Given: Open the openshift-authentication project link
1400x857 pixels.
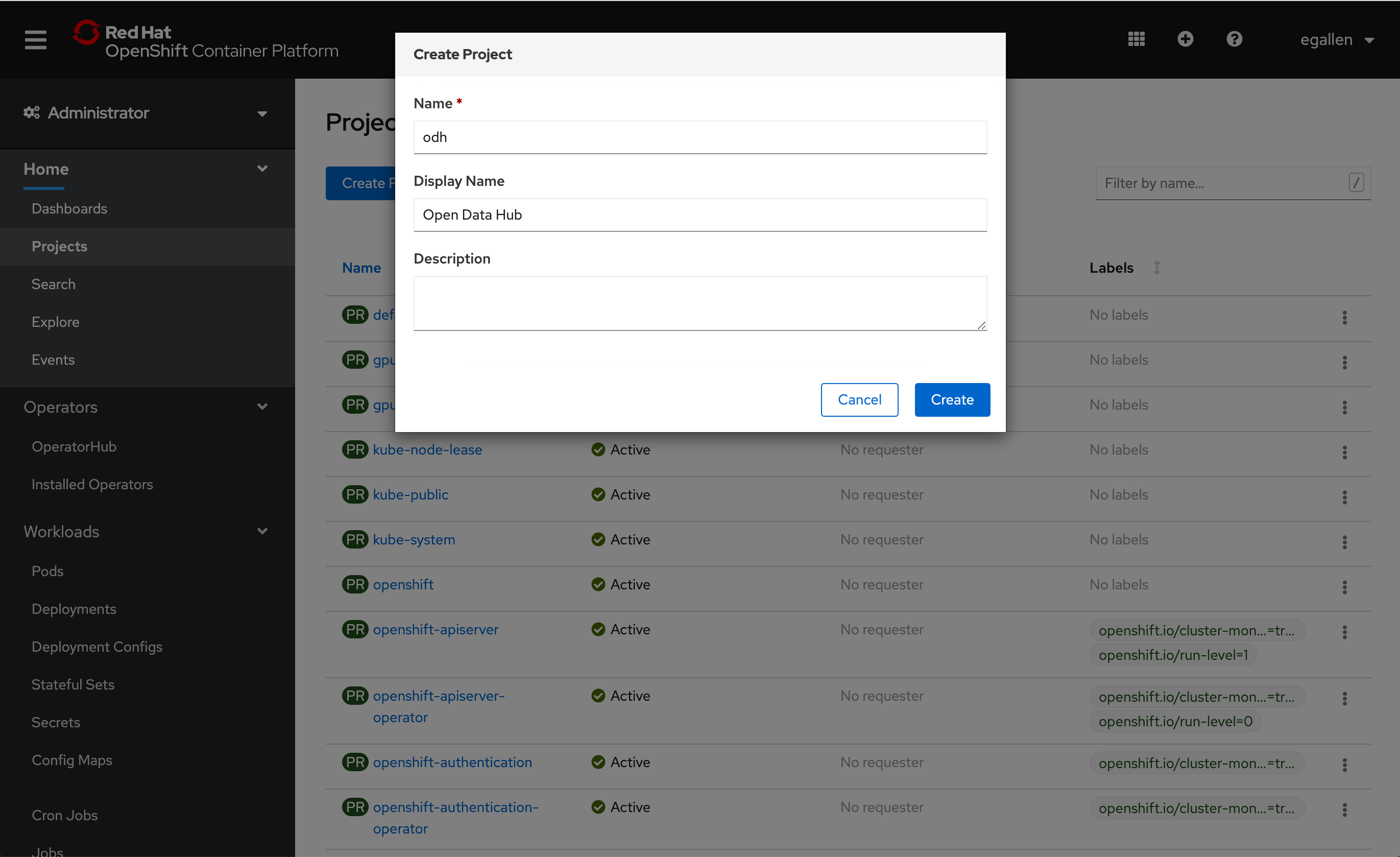Looking at the screenshot, I should click(x=452, y=762).
